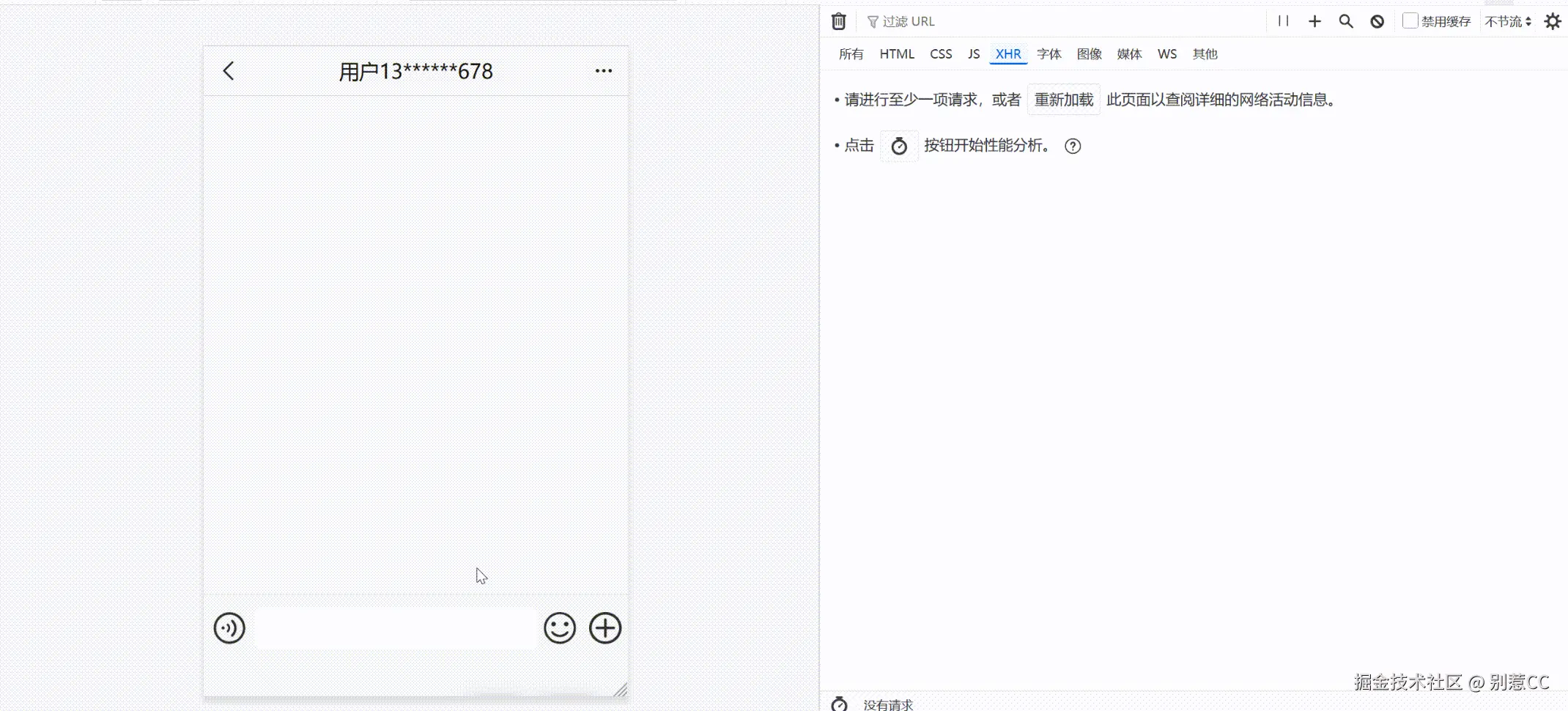Enable the 禁用缓存 checkbox
This screenshot has height=711, width=1568.
1409,19
